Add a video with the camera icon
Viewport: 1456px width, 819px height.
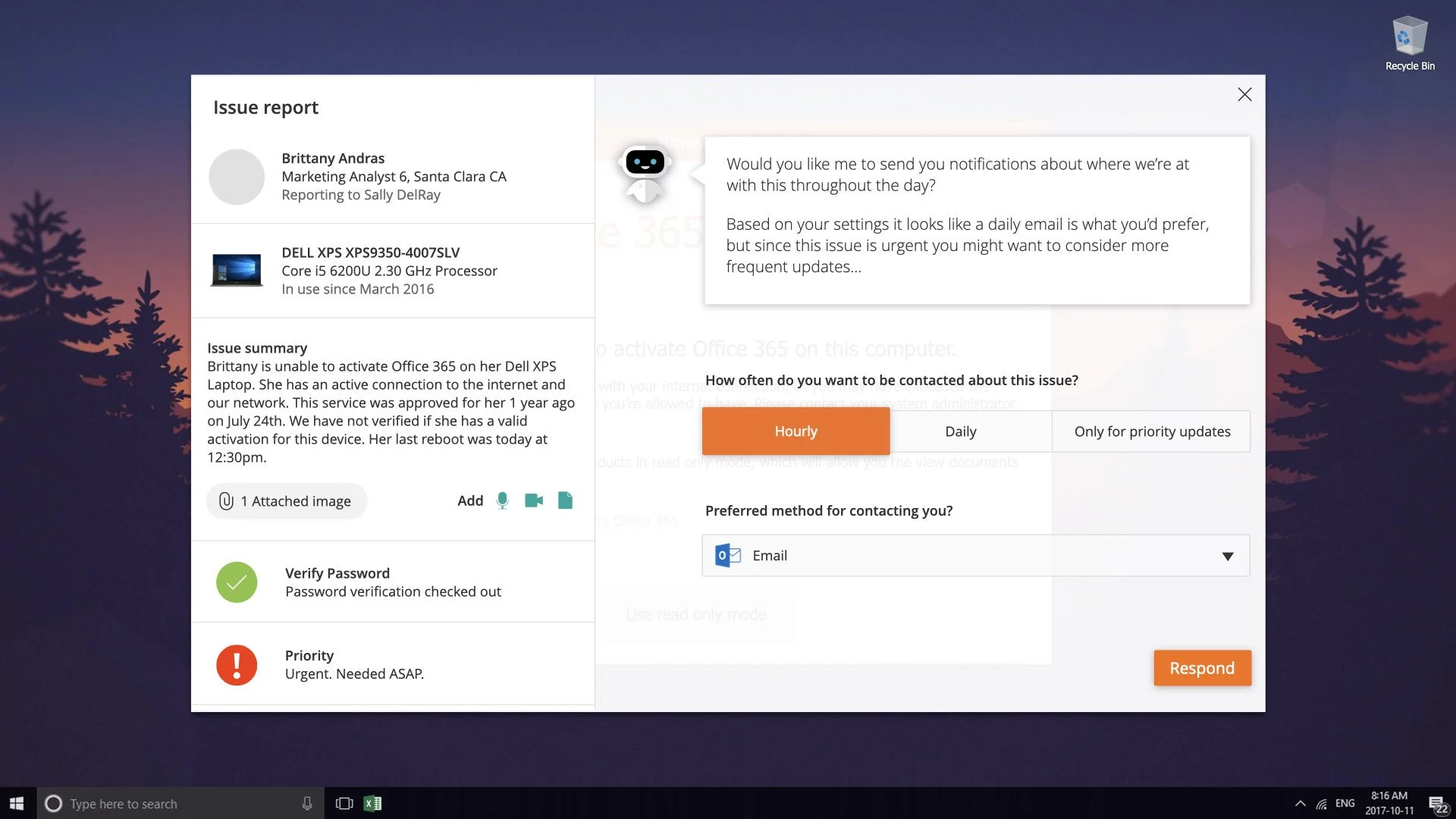pos(534,500)
